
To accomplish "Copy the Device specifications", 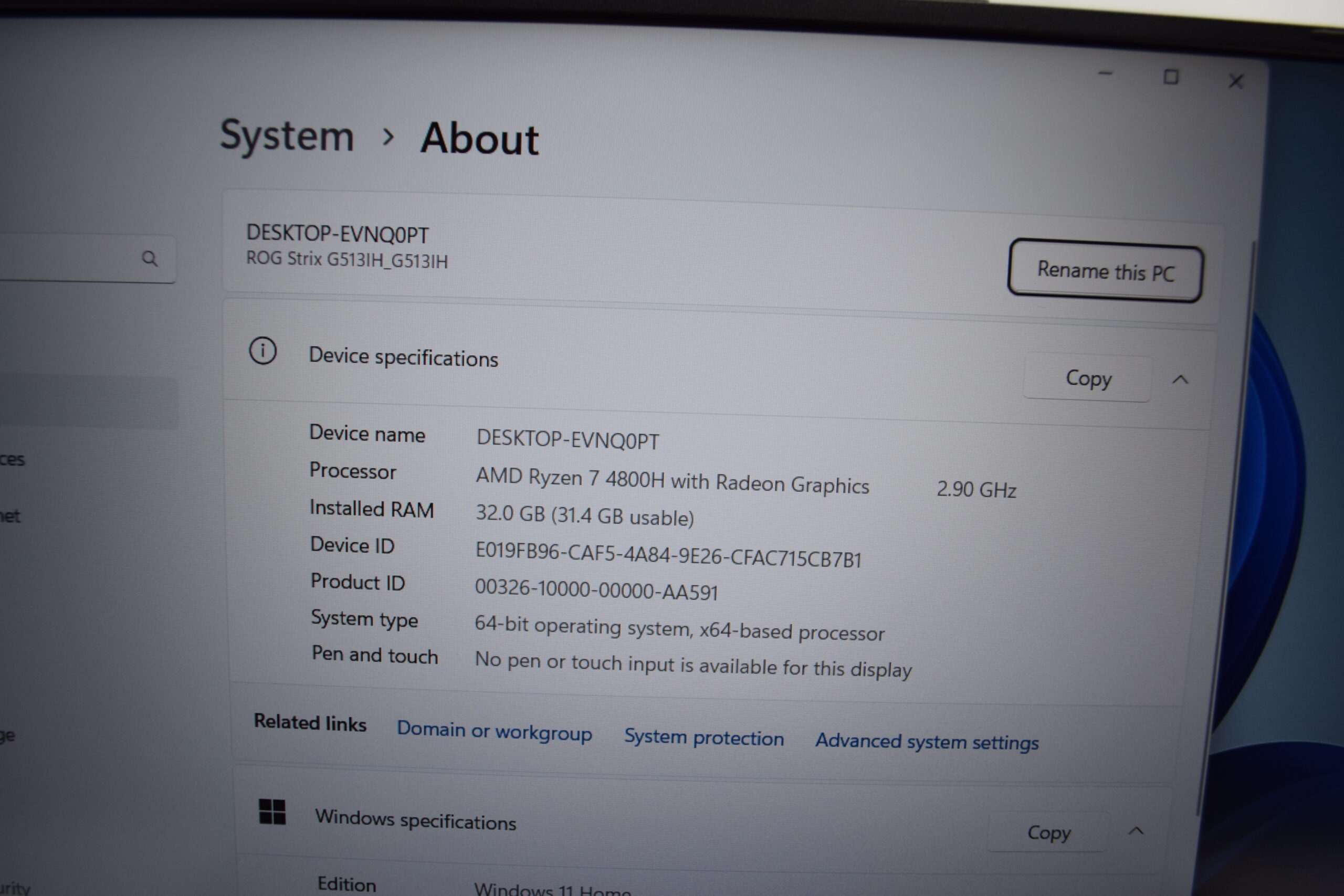I will point(1088,378).
